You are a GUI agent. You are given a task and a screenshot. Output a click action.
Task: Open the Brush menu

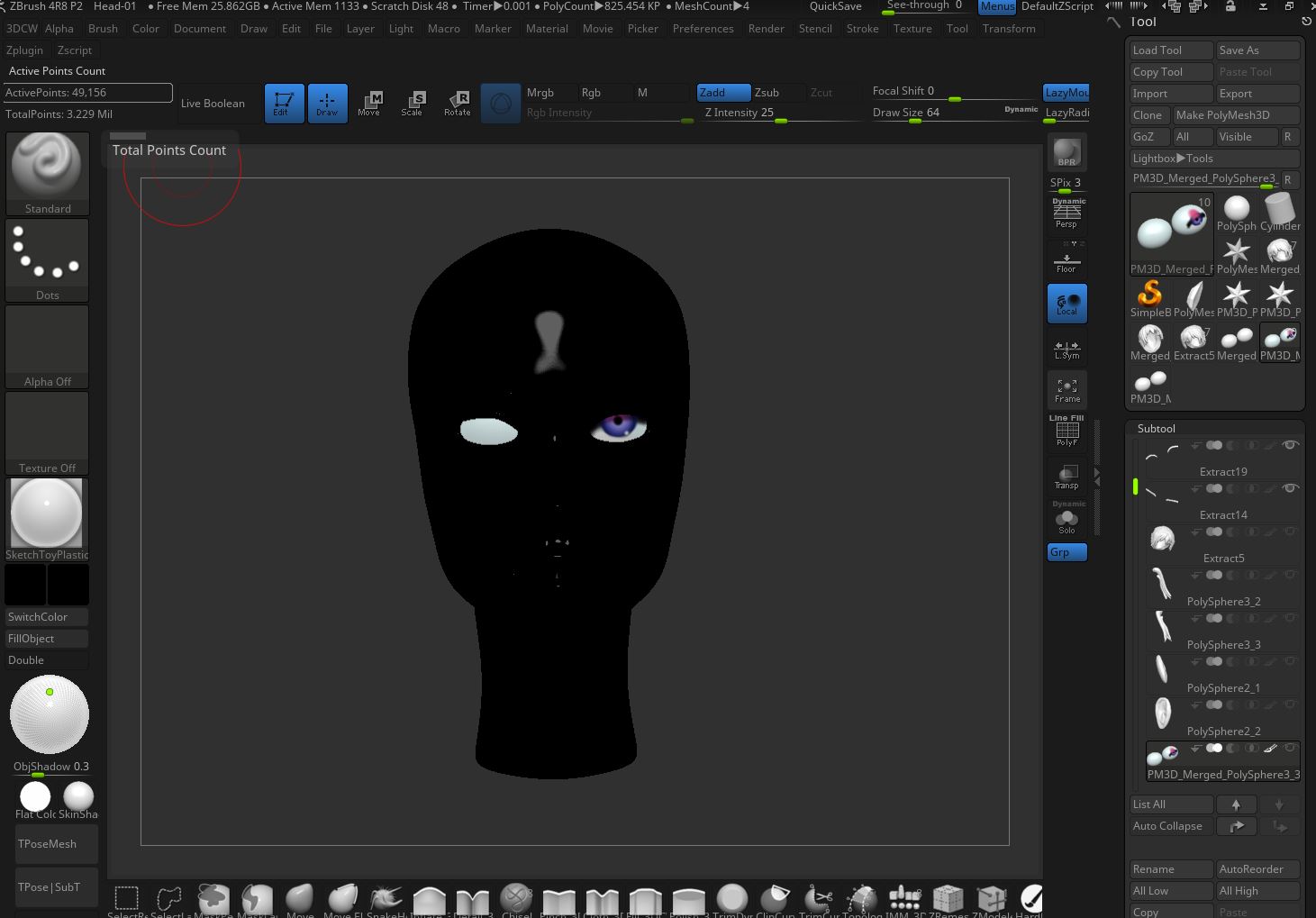(103, 29)
